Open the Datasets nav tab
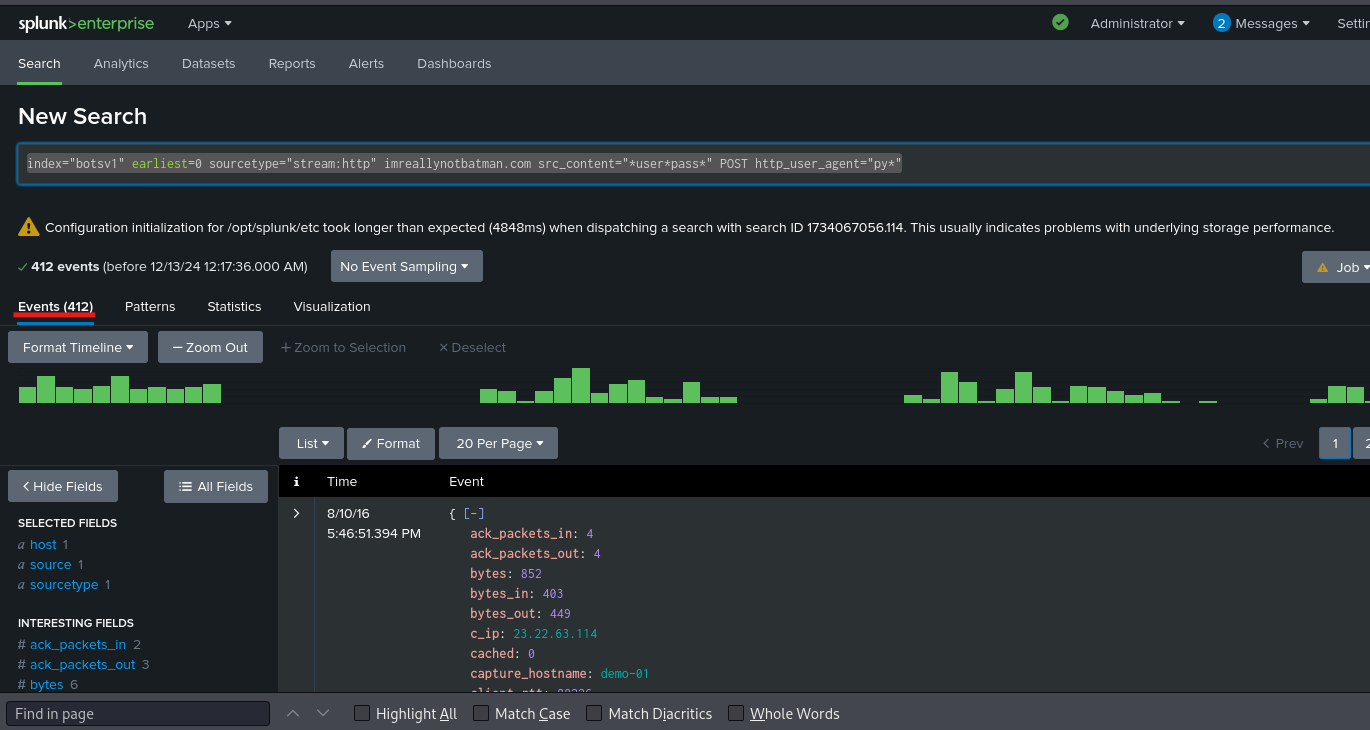 point(209,63)
